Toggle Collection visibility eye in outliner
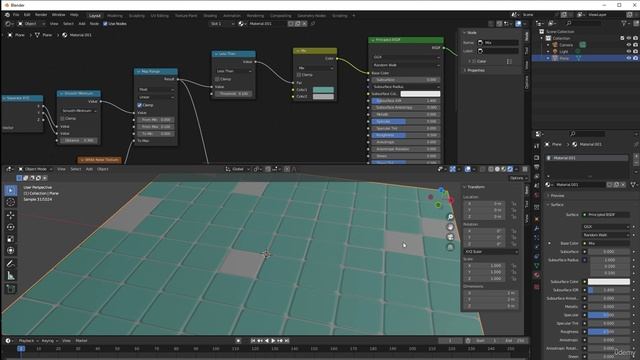 pos(629,38)
